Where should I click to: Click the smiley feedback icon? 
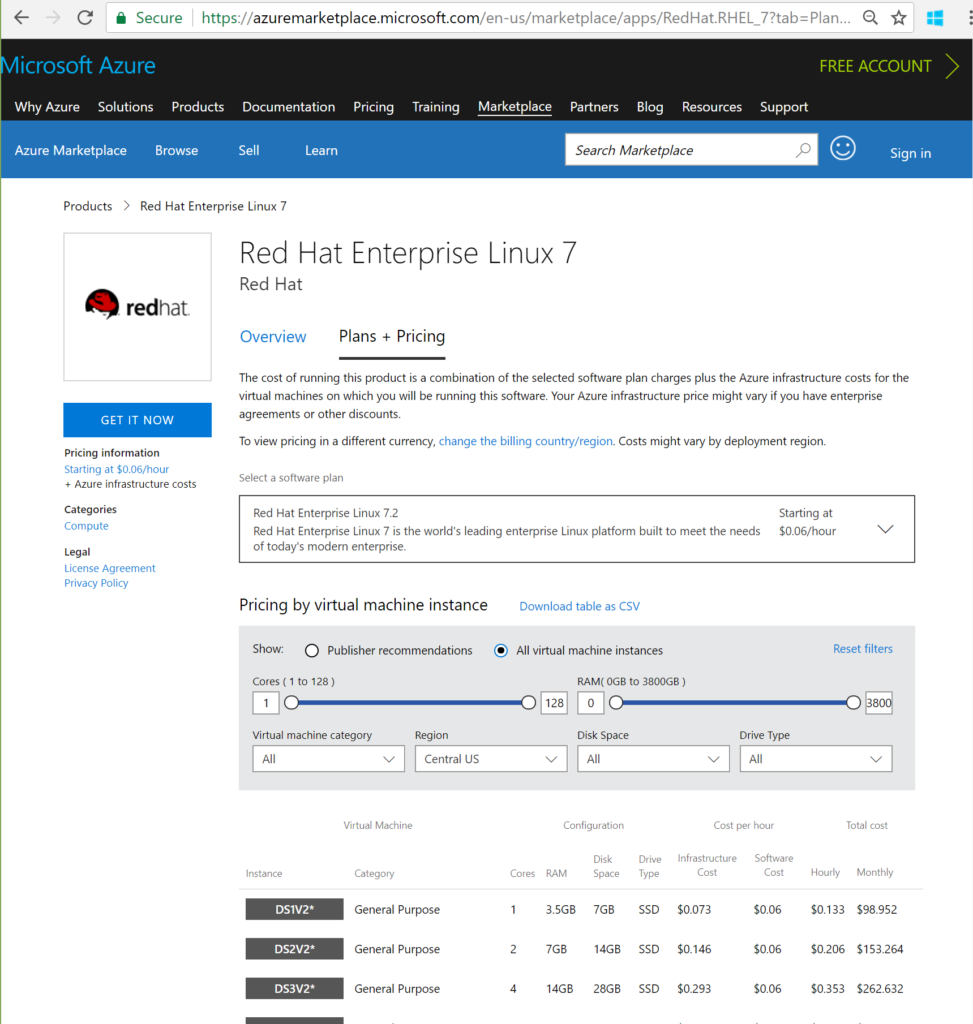click(842, 148)
